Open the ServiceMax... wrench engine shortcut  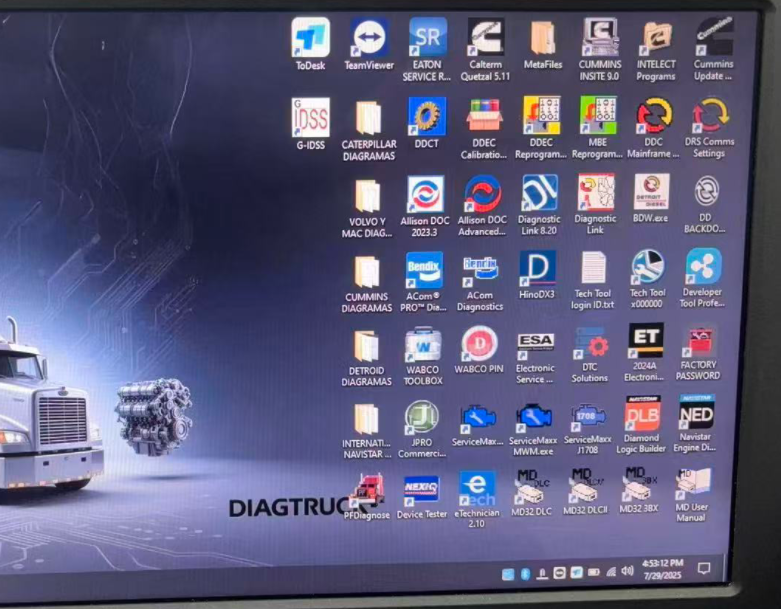click(x=478, y=426)
